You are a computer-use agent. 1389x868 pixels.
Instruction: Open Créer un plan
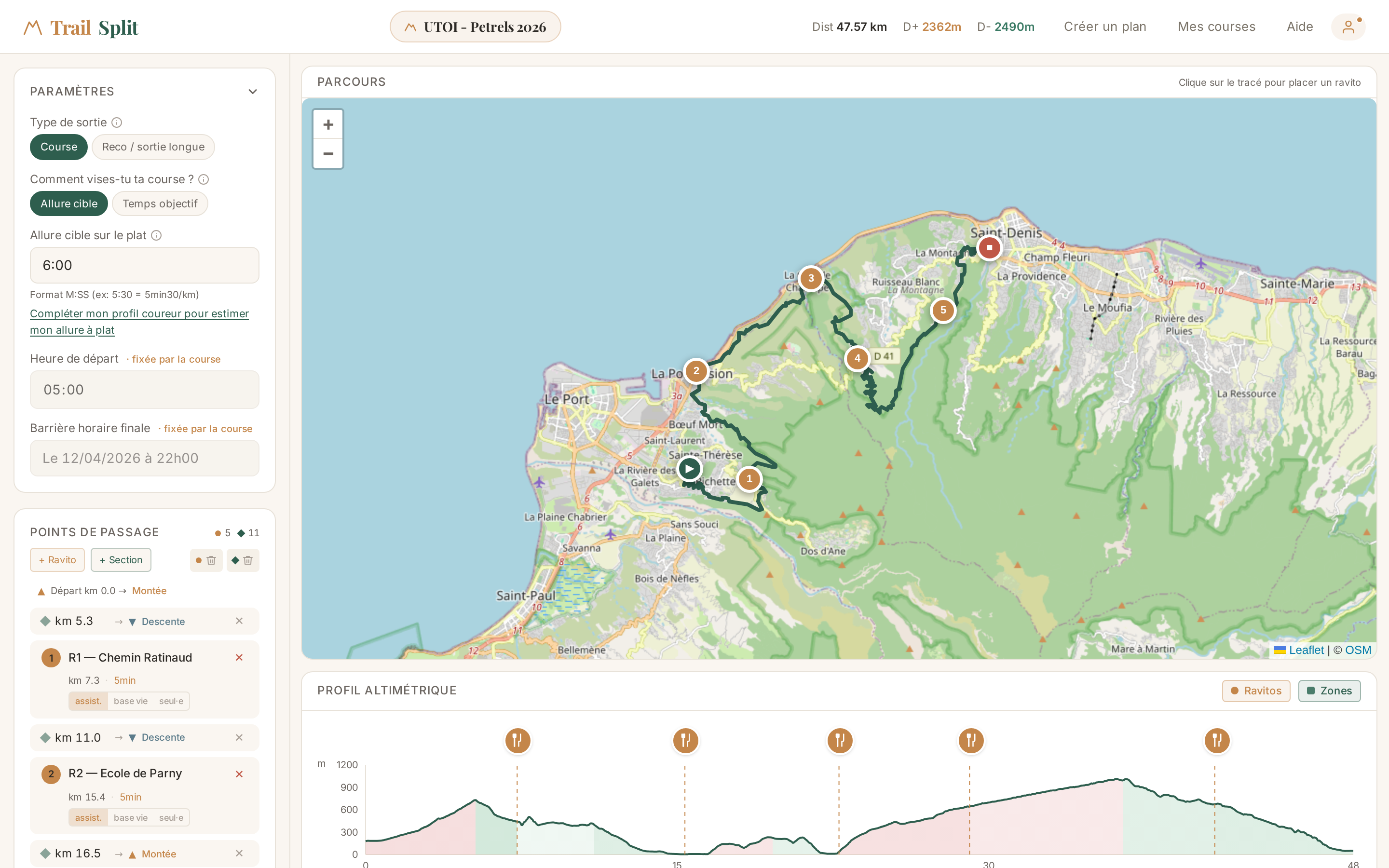[x=1105, y=27]
